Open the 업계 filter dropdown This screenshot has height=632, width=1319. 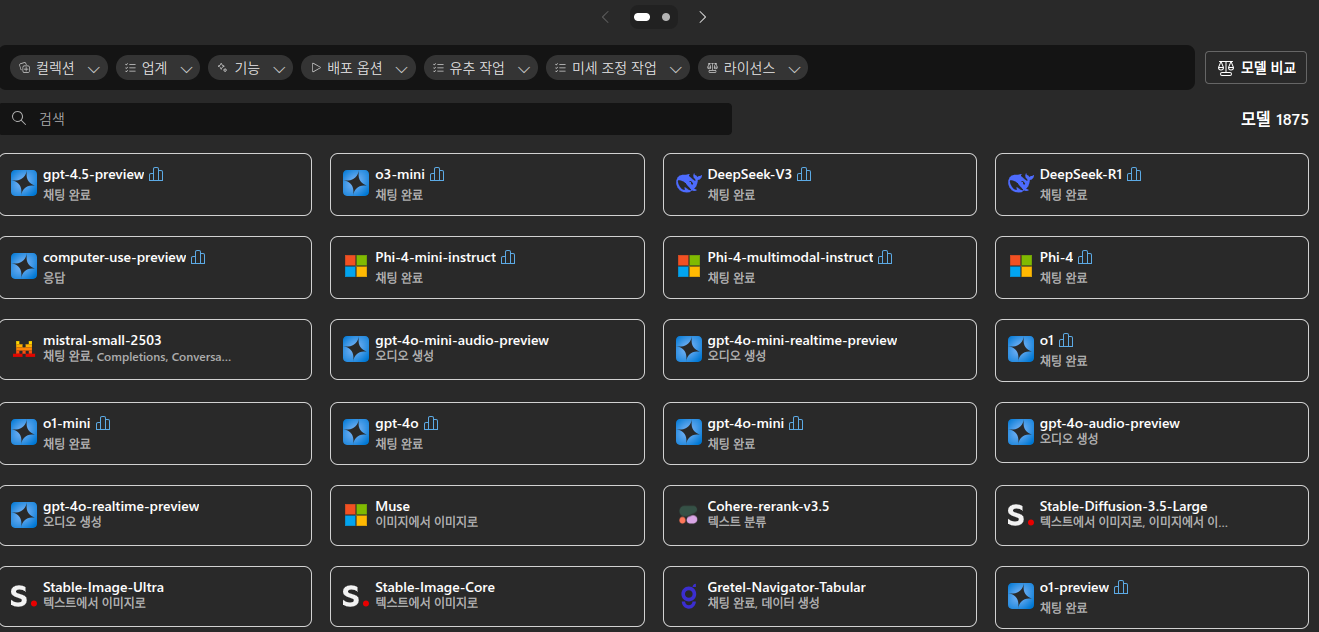158,68
